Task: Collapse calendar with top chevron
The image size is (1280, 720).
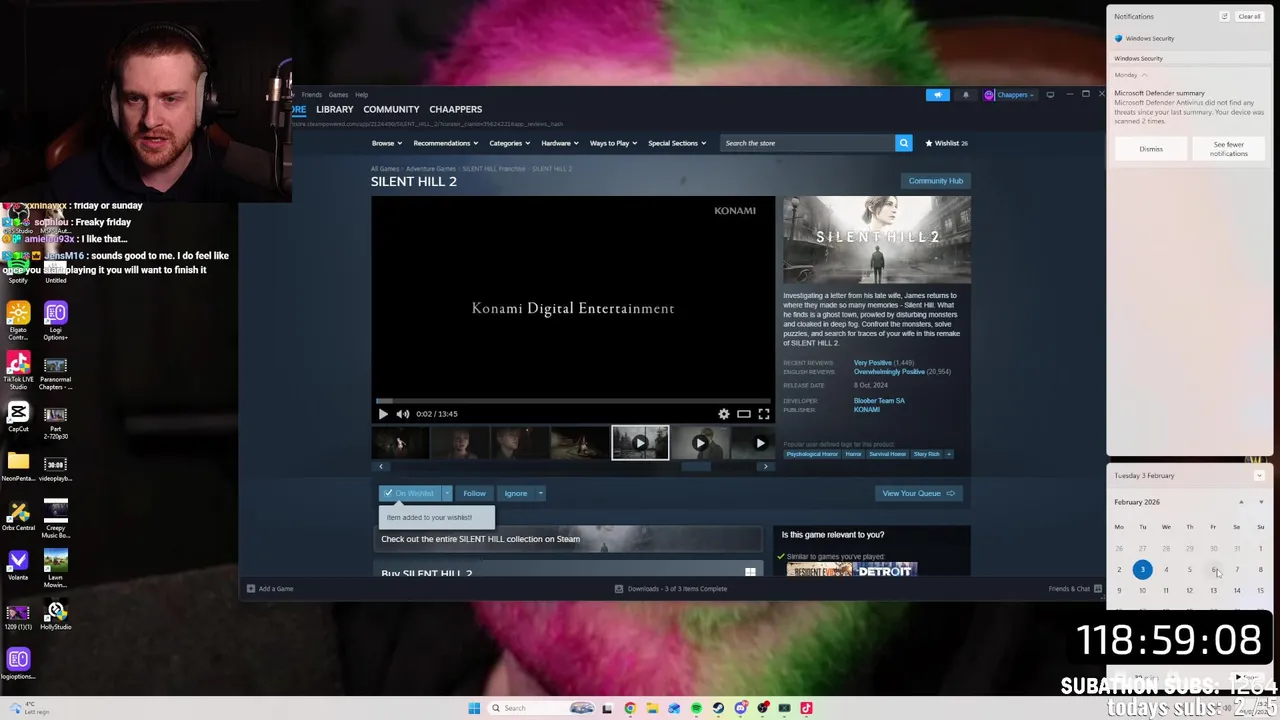Action: click(1259, 476)
